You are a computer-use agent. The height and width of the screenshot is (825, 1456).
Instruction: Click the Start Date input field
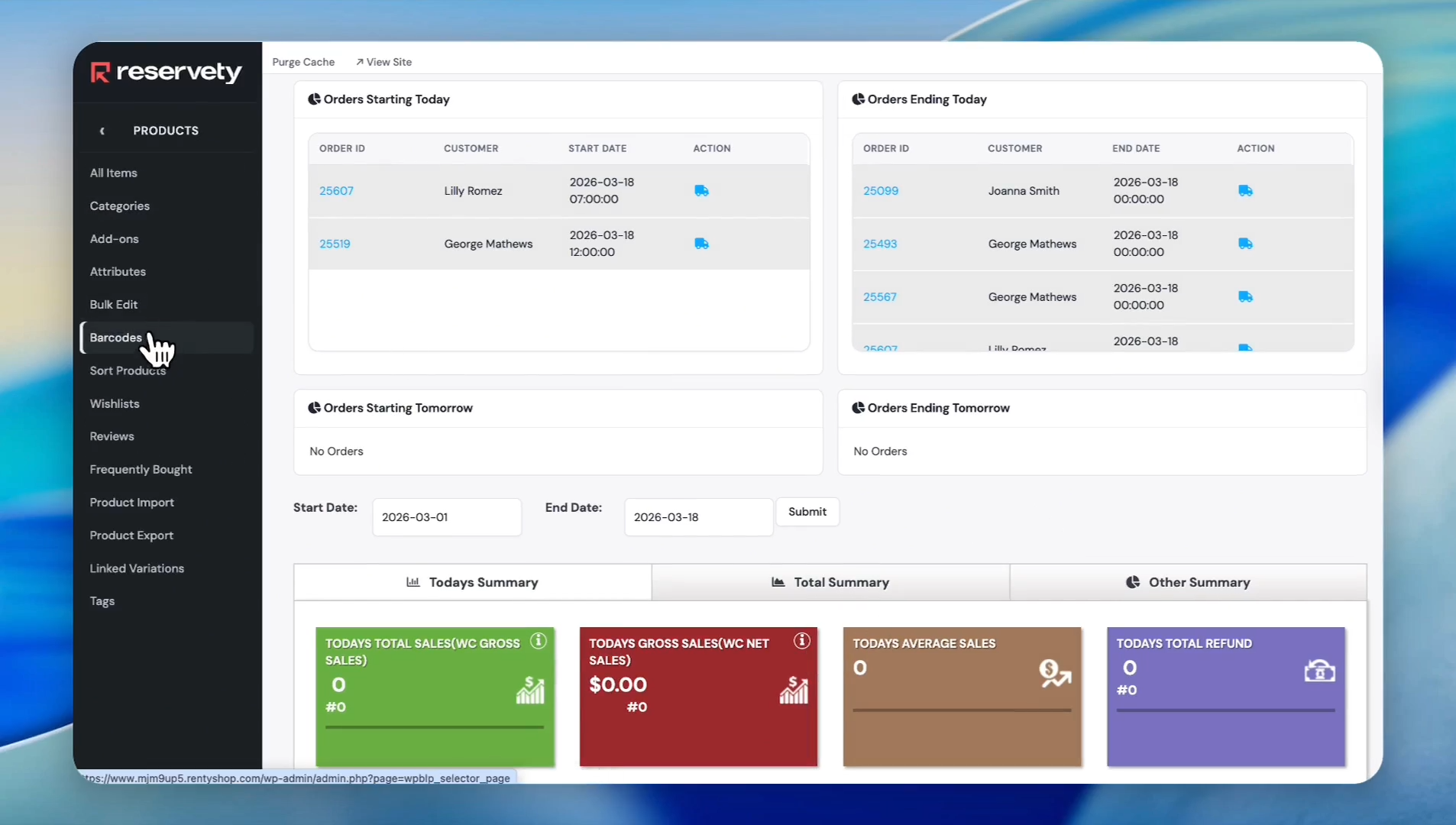pos(447,517)
